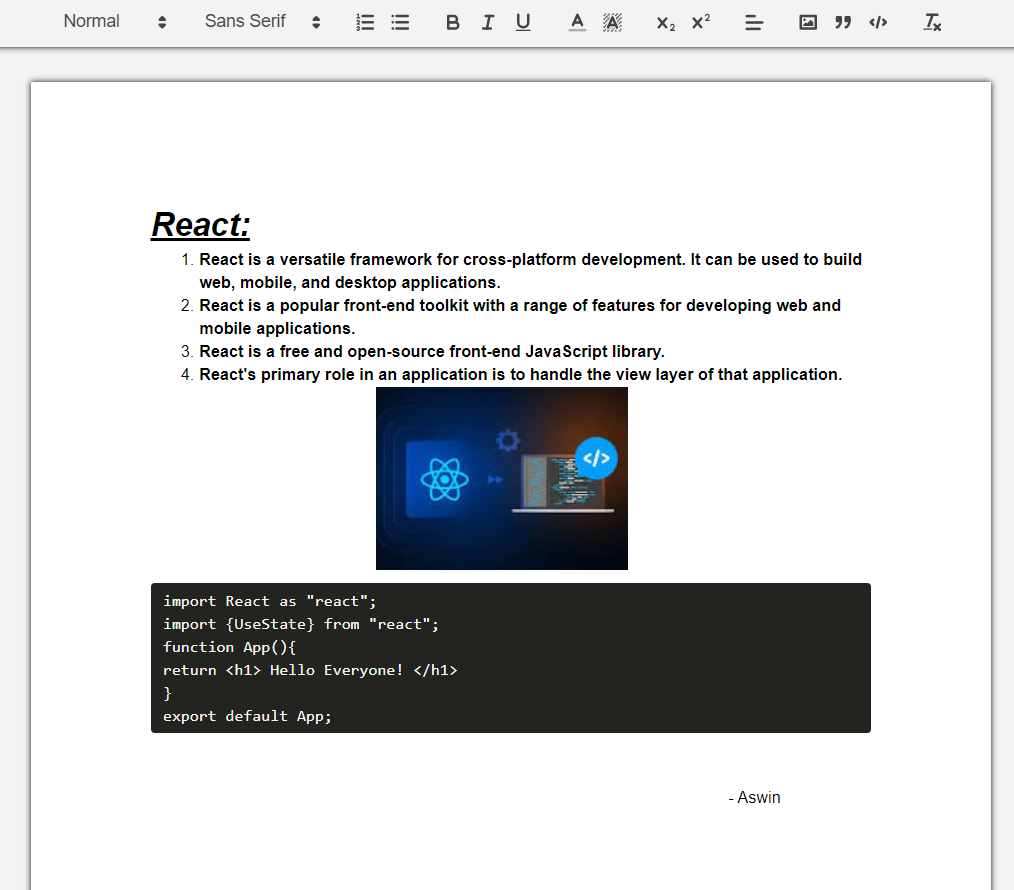Open the Normal heading size dropdown
The height and width of the screenshot is (890, 1014).
point(114,22)
